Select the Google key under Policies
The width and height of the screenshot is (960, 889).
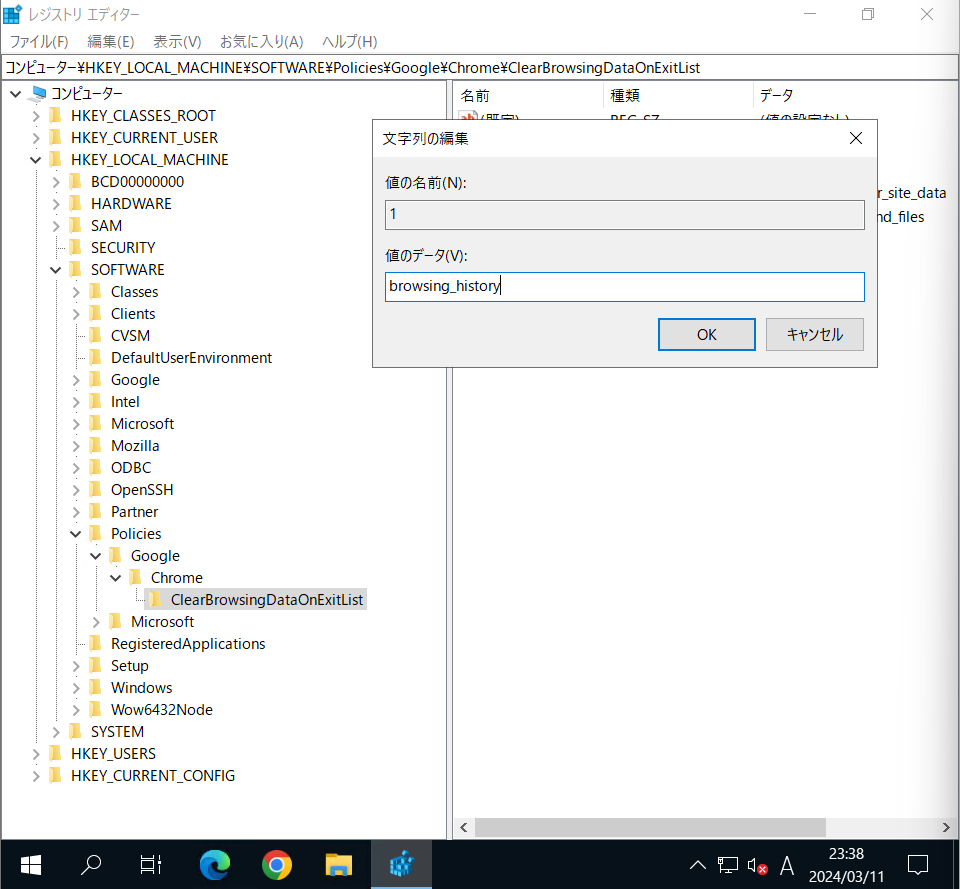[x=155, y=556]
